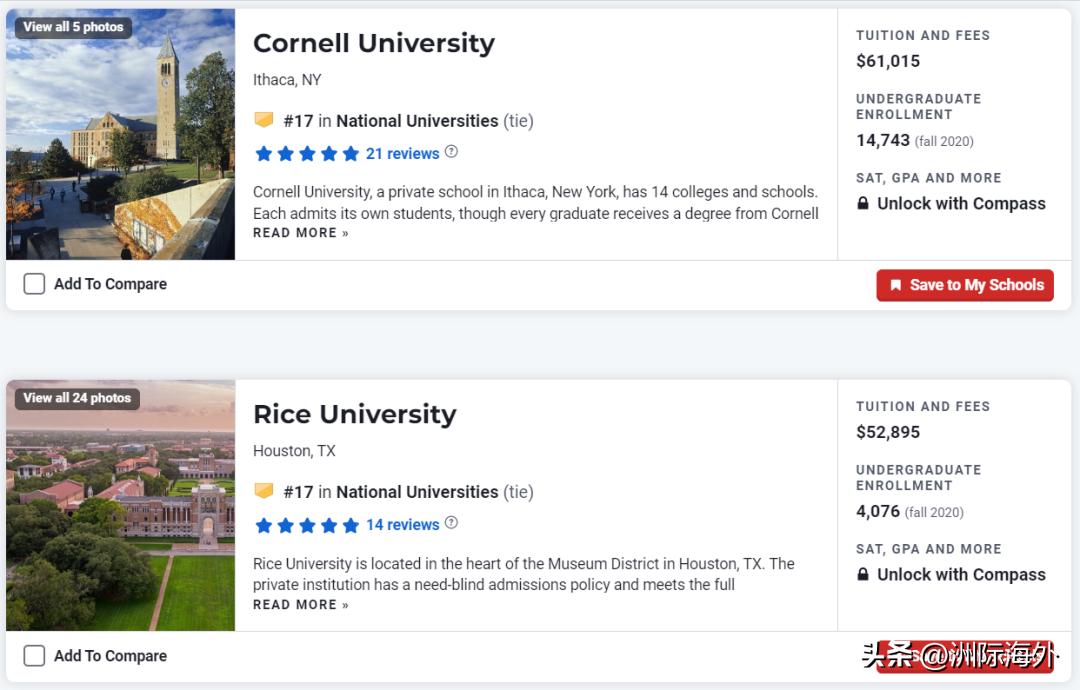Open the 21 reviews link
The height and width of the screenshot is (690, 1080).
coord(402,154)
